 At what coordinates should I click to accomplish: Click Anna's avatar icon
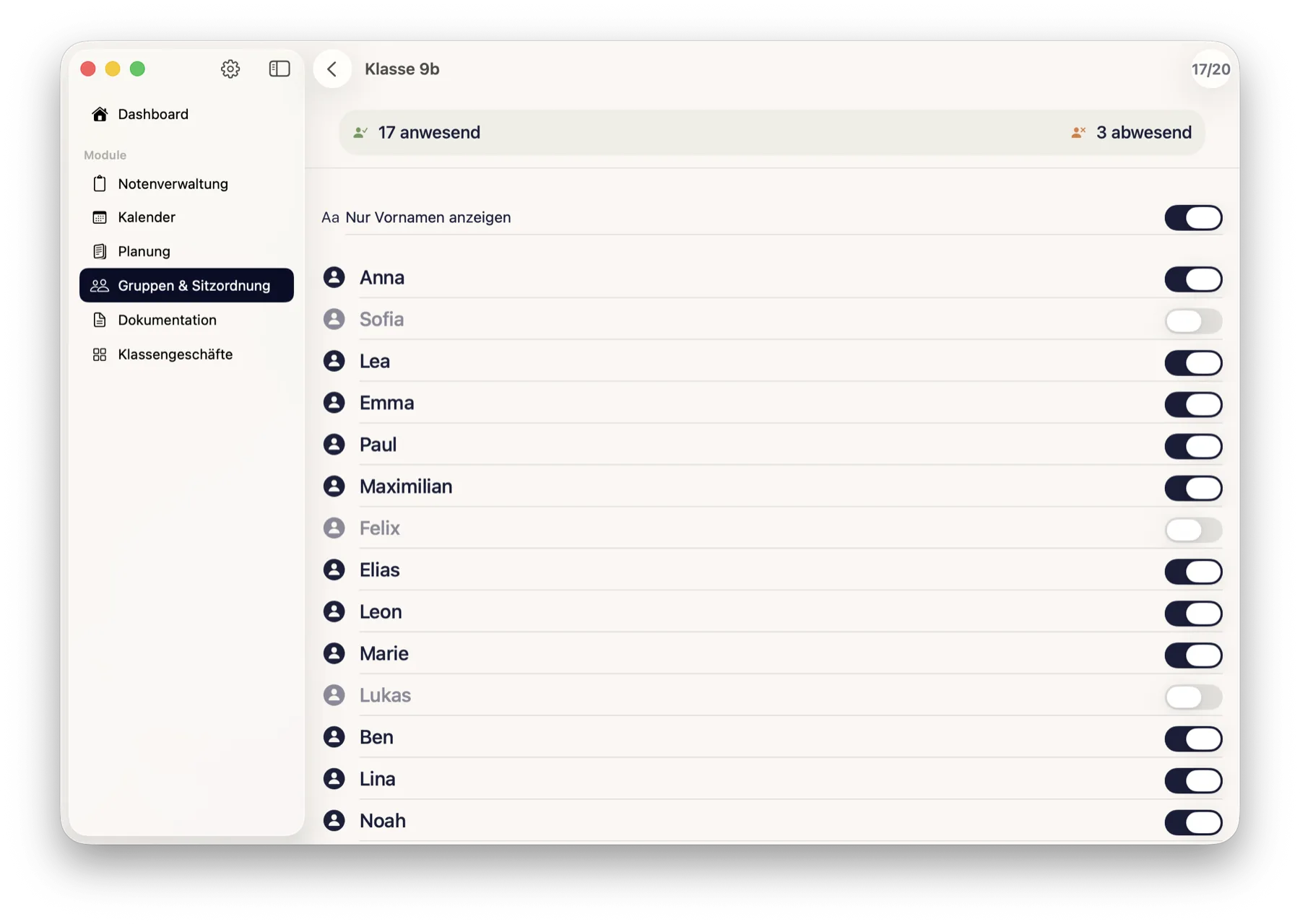tap(334, 277)
